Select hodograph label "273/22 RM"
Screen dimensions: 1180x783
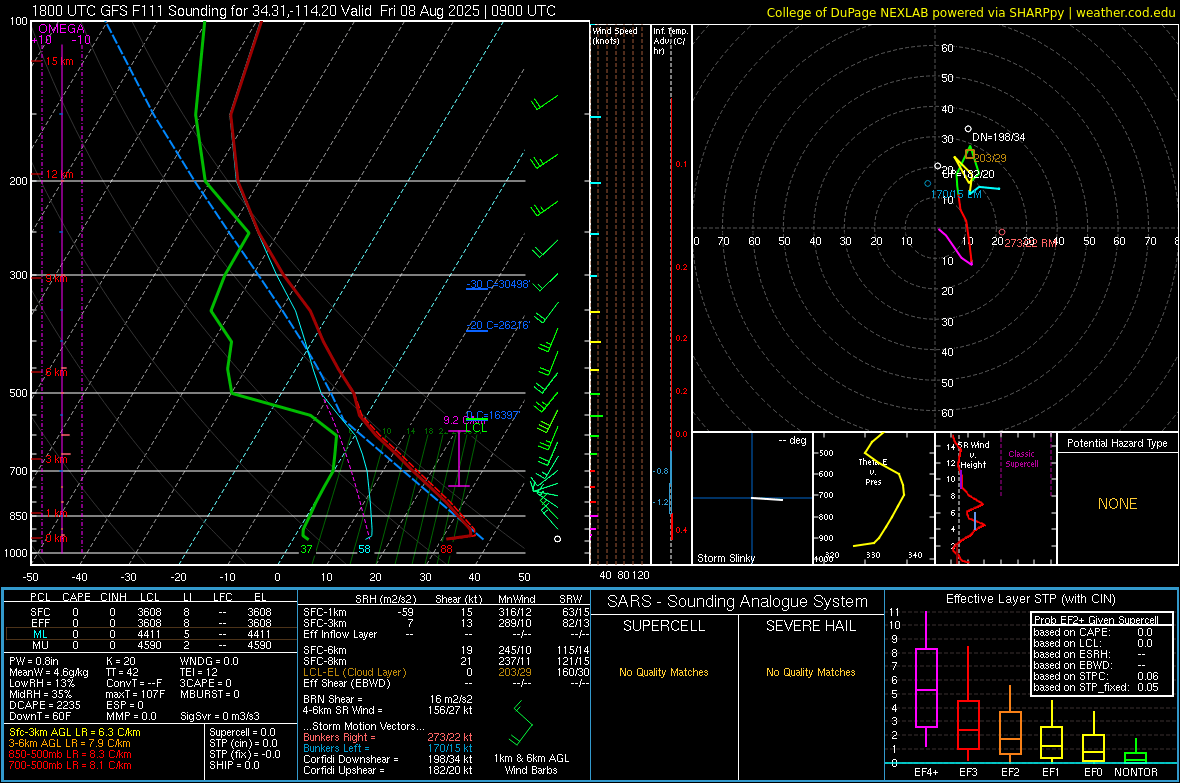point(1030,242)
